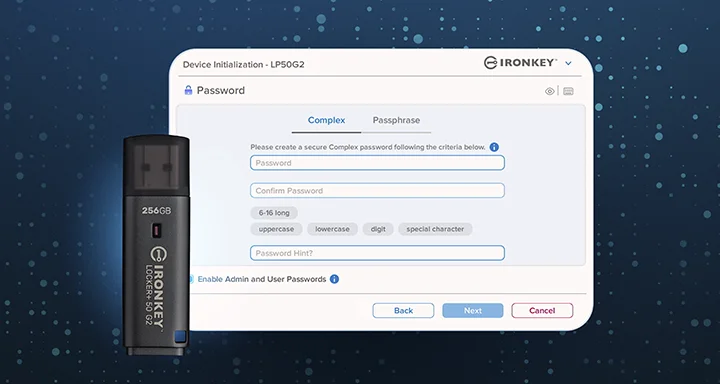The height and width of the screenshot is (384, 720).
Task: Click the 6-16 long criteria chip
Action: click(274, 213)
